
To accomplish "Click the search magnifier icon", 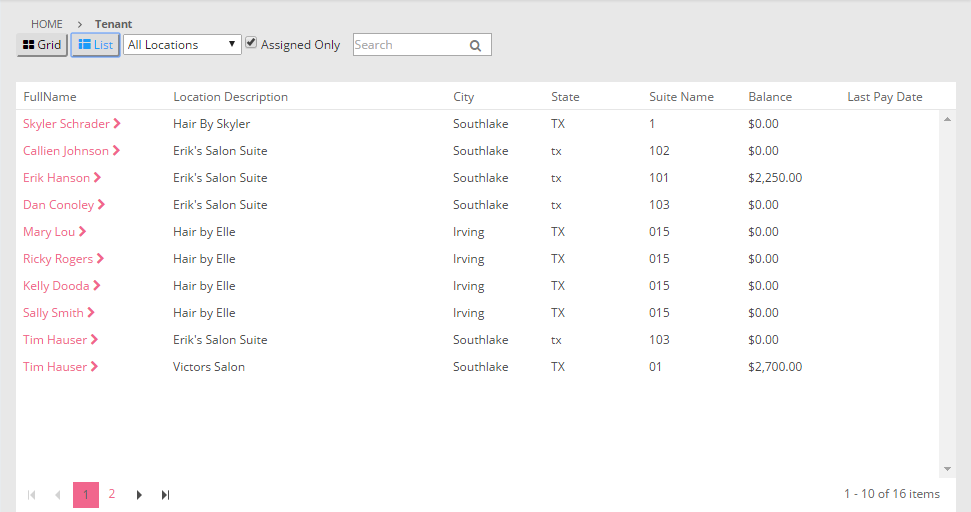I will pyautogui.click(x=475, y=45).
